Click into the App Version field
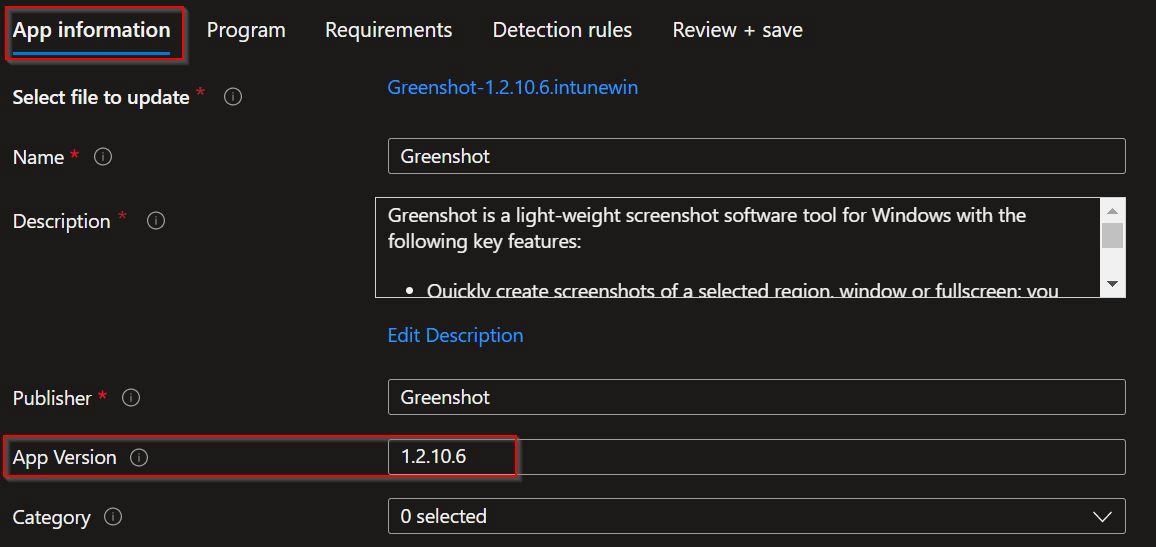 (756, 457)
